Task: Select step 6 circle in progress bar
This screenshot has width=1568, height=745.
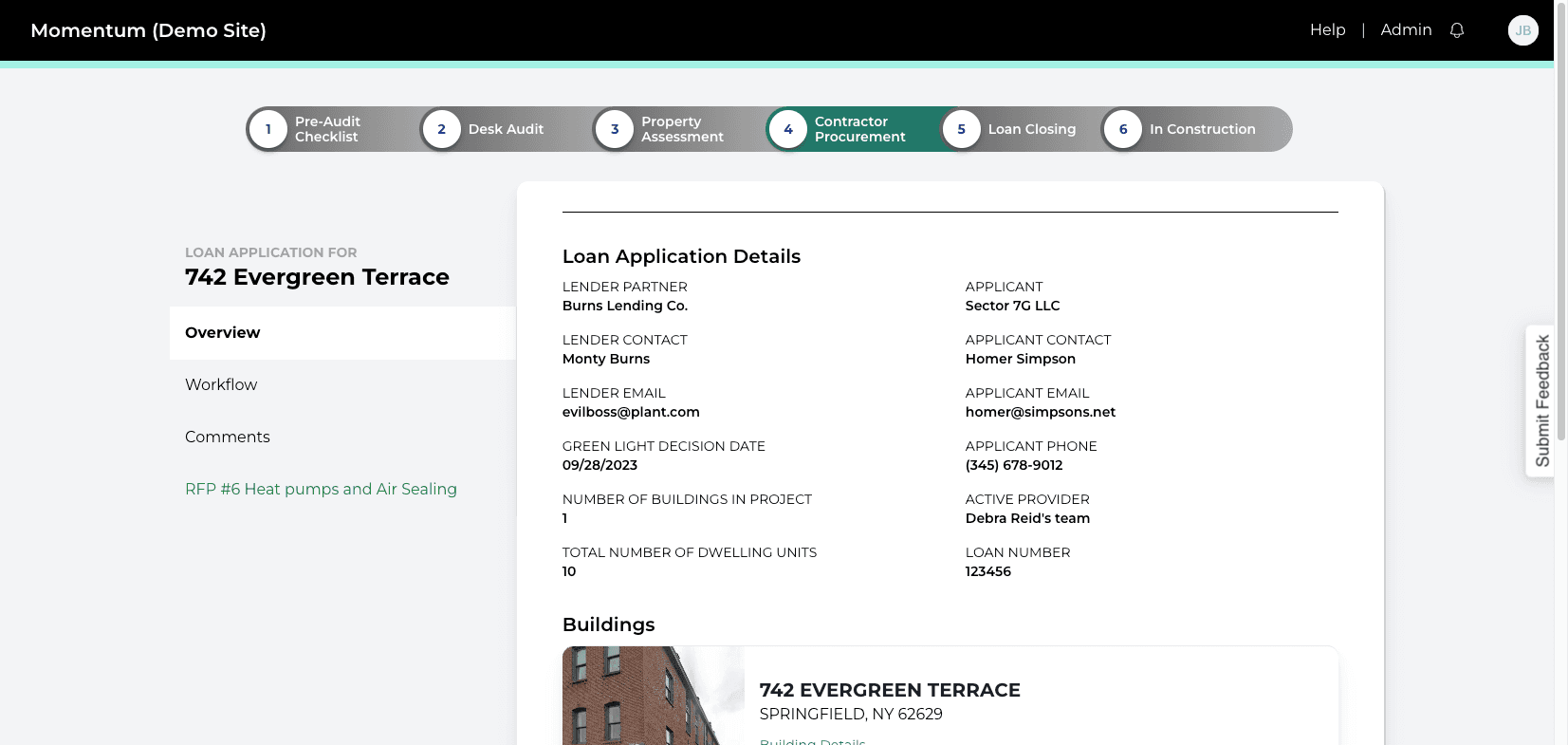Action: click(1123, 129)
